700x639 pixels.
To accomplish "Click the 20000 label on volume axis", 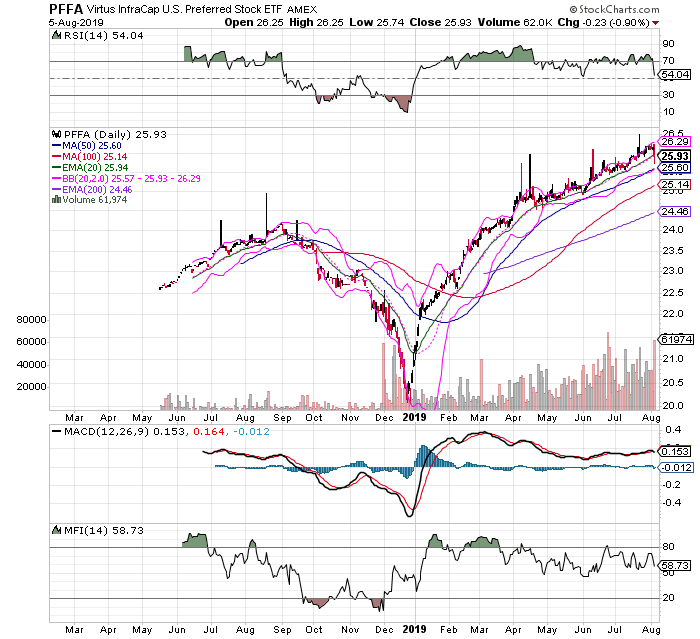I will (31, 387).
